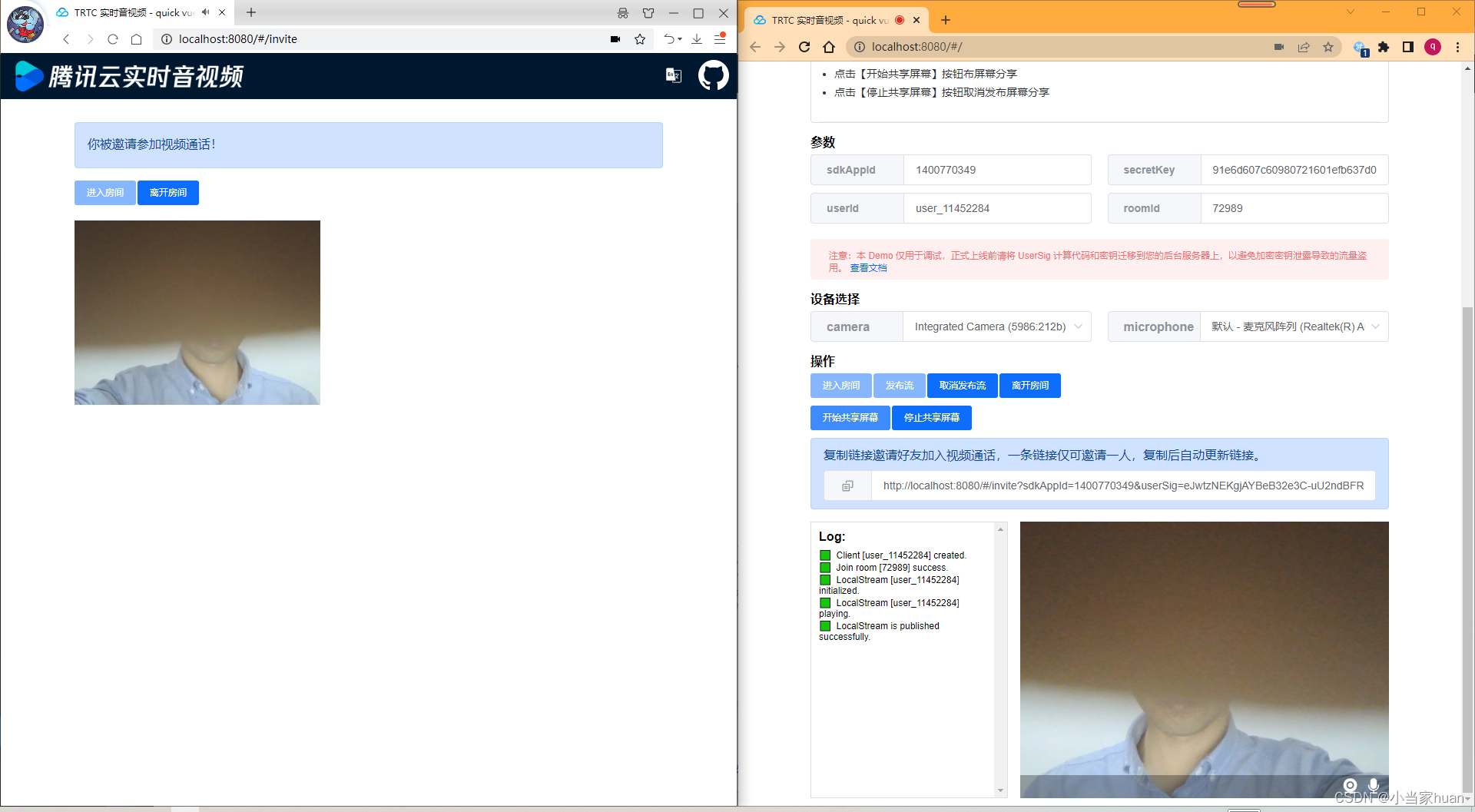Click the local video stream in right window
The height and width of the screenshot is (812, 1475).
tap(1204, 660)
